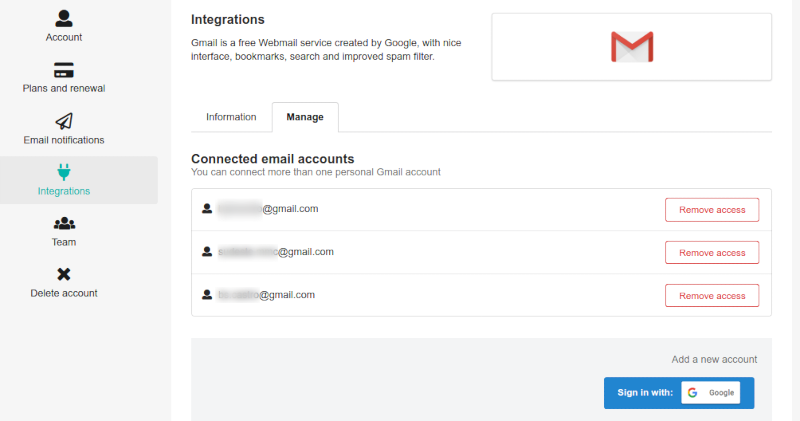The image size is (800, 421).
Task: Click the Email notifications paper plane icon
Action: (x=64, y=121)
